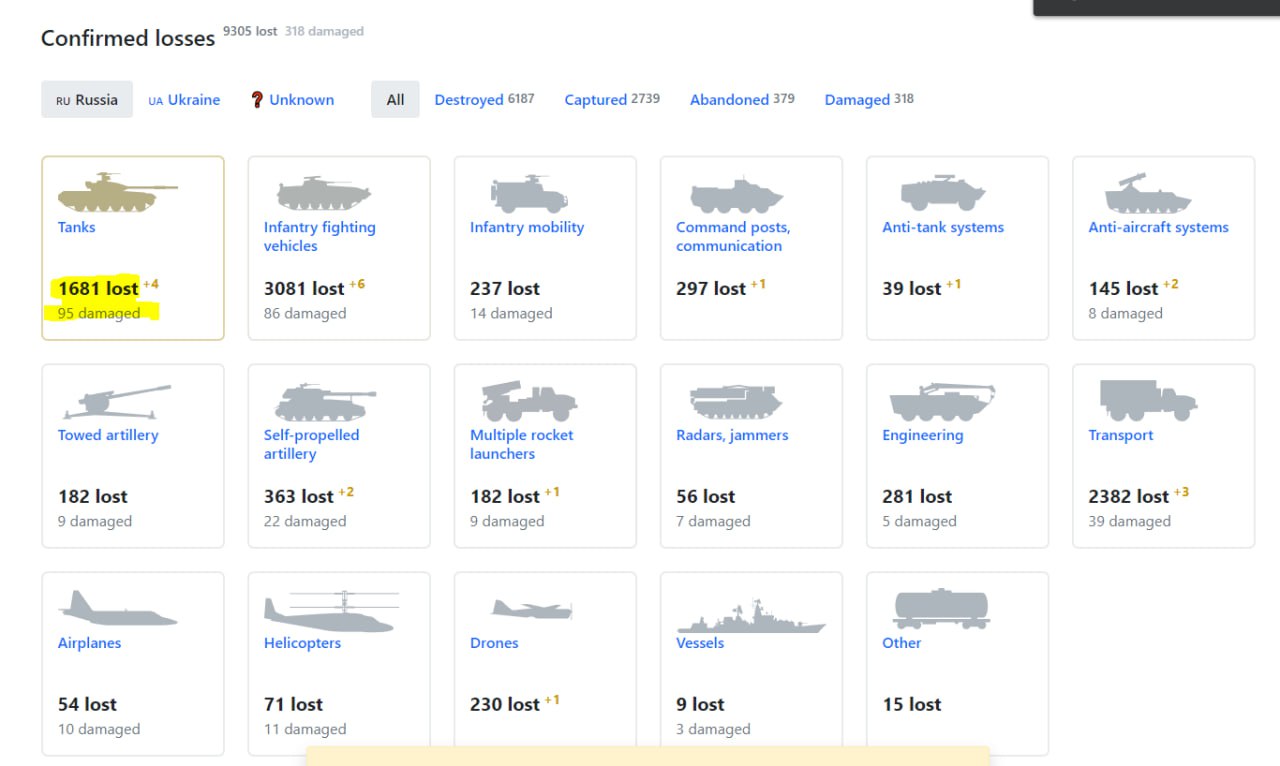
Task: Switch to the Ukraine country filter
Action: click(x=184, y=100)
